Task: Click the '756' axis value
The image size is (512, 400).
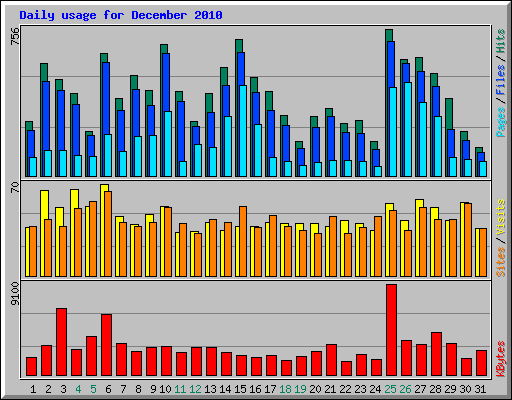Action: tap(15, 36)
